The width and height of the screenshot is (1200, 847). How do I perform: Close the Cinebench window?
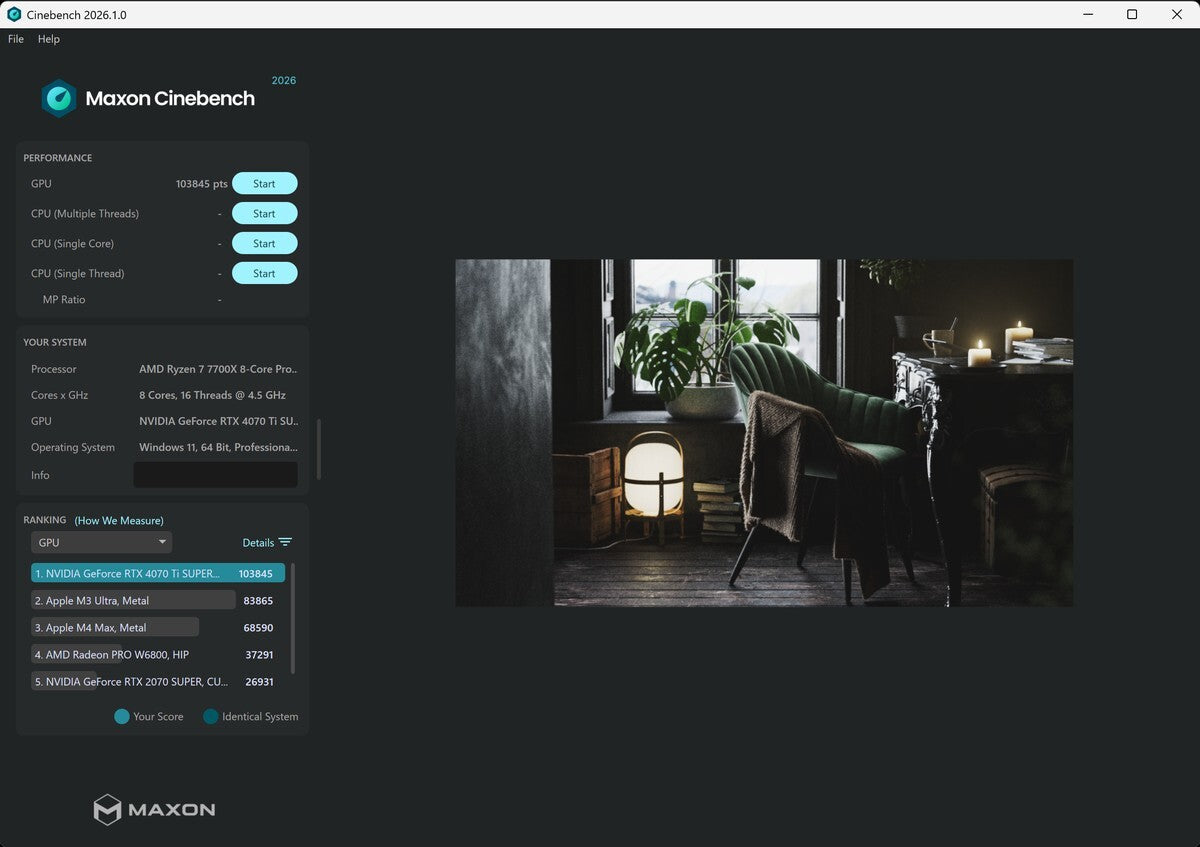[1177, 14]
